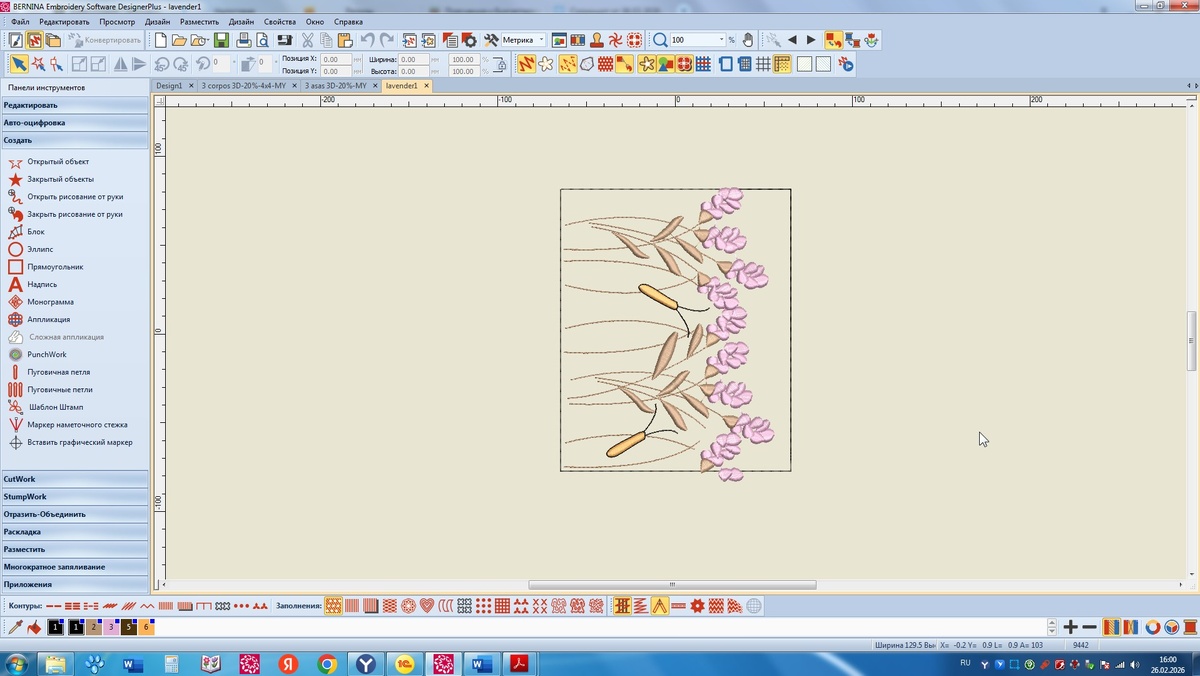This screenshot has height=676, width=1200.
Task: Click the New blank design icon
Action: point(160,40)
